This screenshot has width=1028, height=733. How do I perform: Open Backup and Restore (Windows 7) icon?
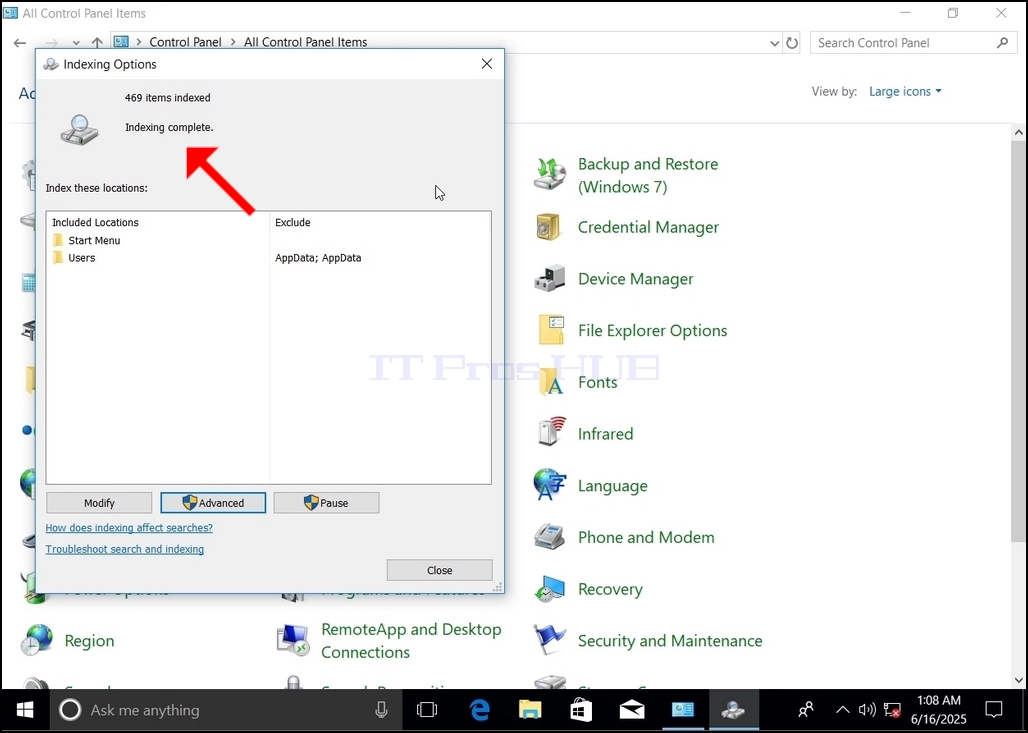click(549, 174)
